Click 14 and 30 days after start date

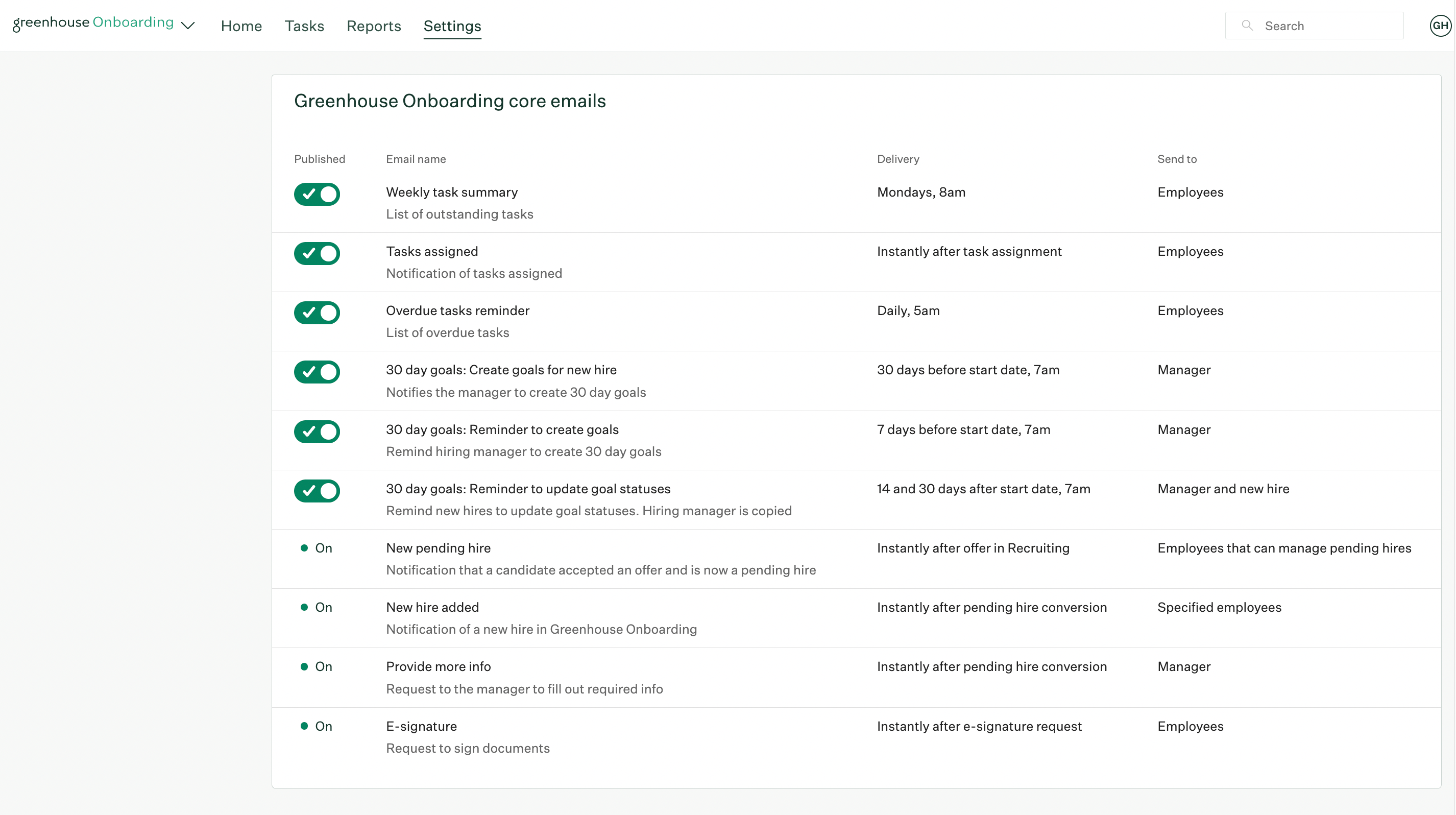pos(983,489)
